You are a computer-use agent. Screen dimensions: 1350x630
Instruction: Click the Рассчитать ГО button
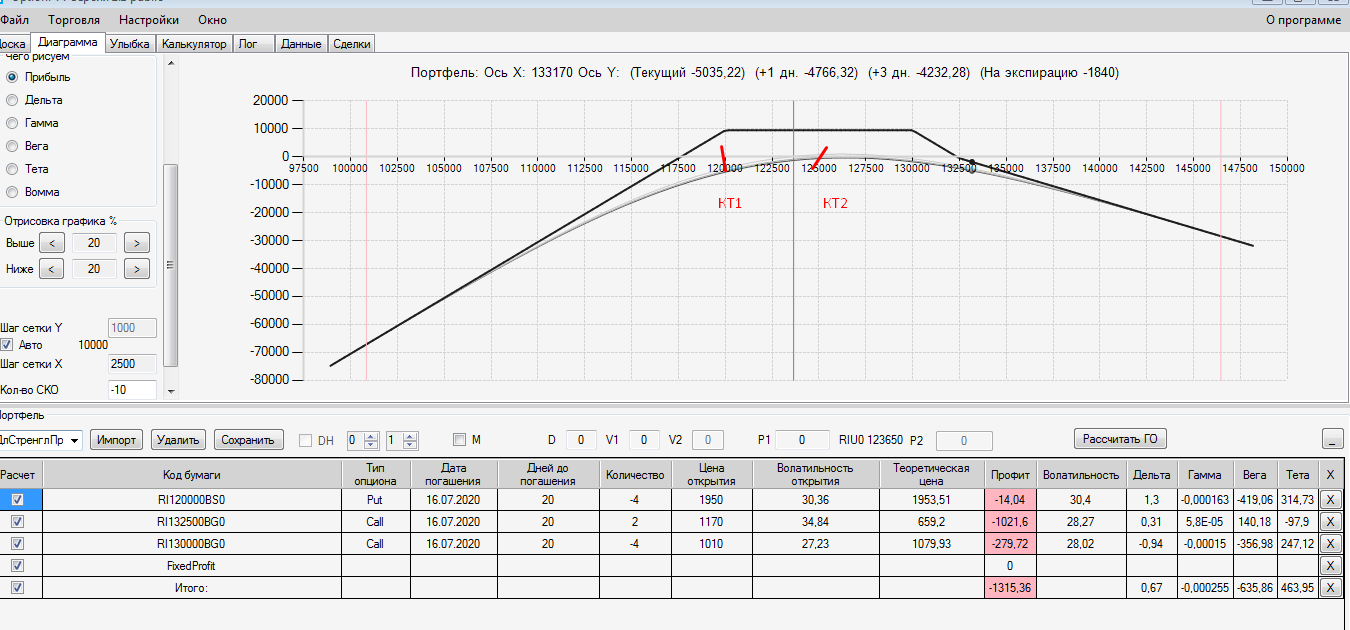pyautogui.click(x=1120, y=439)
